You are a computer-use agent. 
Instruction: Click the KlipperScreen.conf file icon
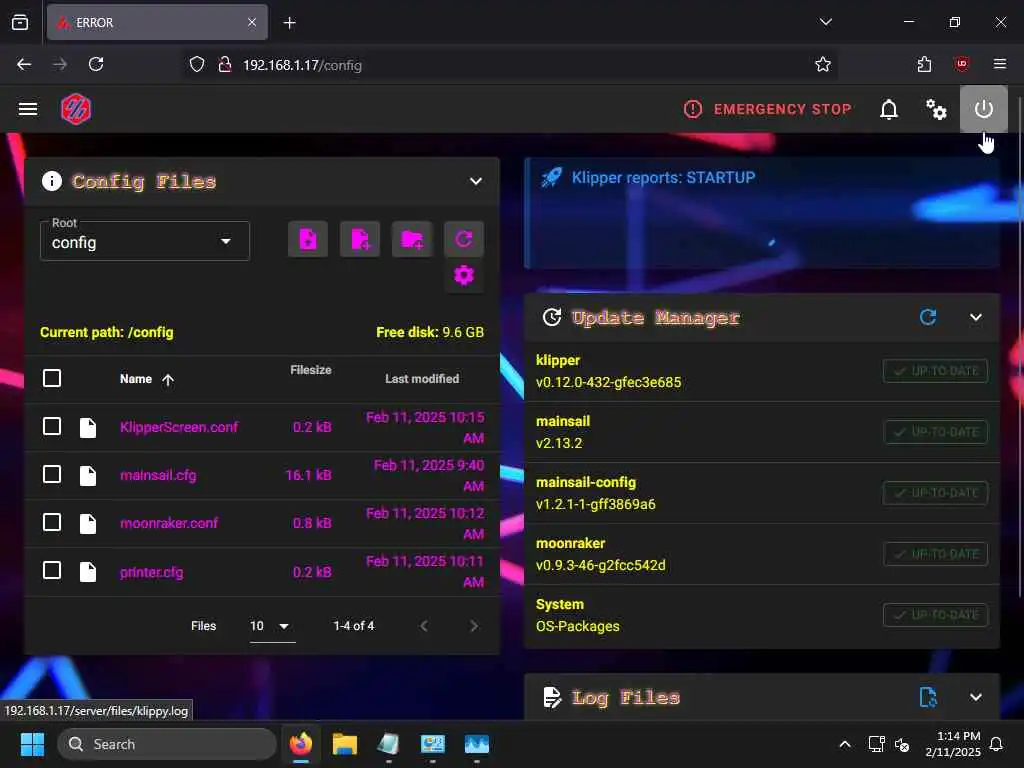(x=88, y=427)
